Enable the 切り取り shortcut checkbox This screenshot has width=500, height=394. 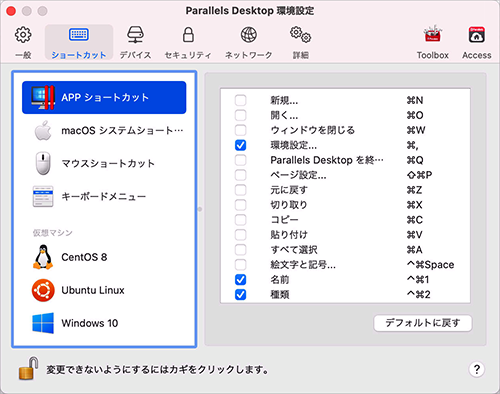240,205
